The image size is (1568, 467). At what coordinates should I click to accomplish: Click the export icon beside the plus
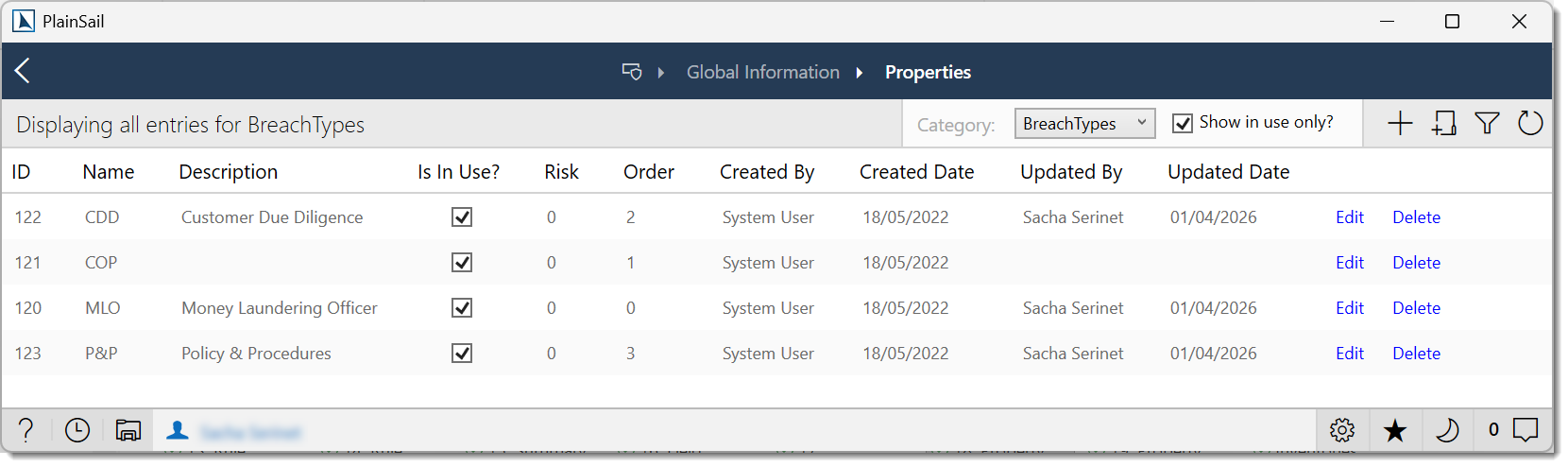click(1443, 124)
